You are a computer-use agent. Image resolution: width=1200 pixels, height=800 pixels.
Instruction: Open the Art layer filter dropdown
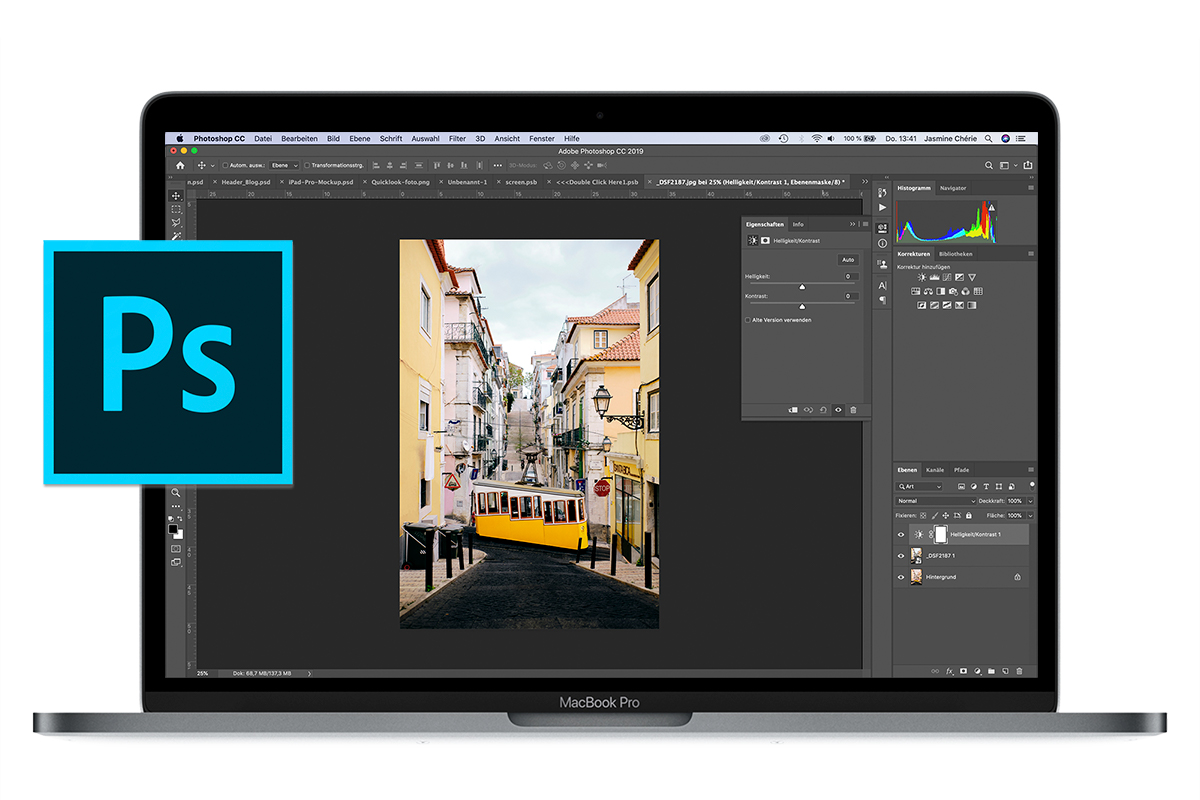[x=919, y=486]
